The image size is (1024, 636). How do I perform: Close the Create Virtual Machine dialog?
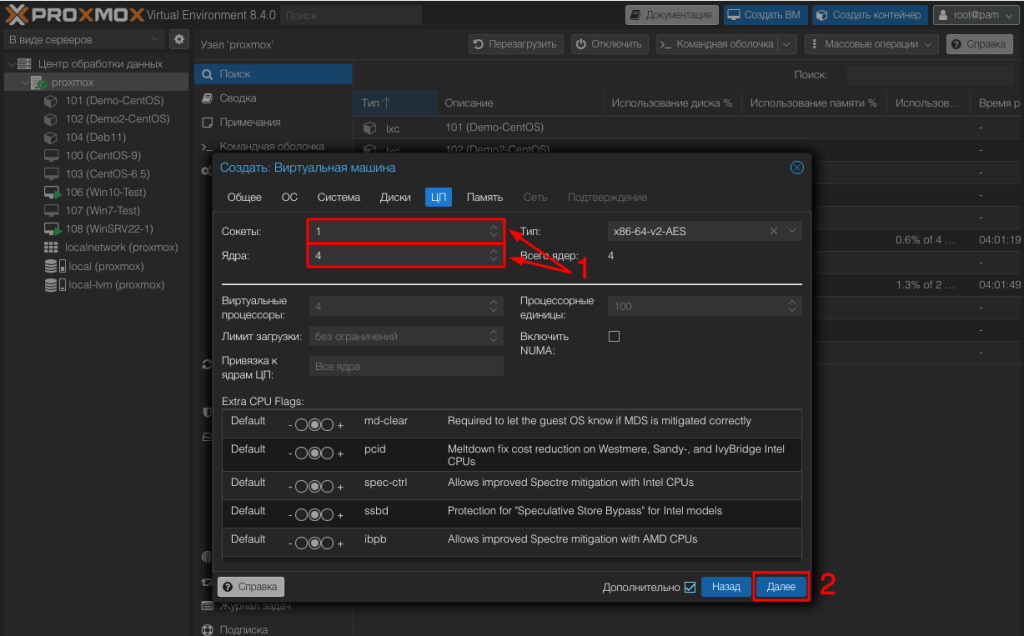point(797,168)
